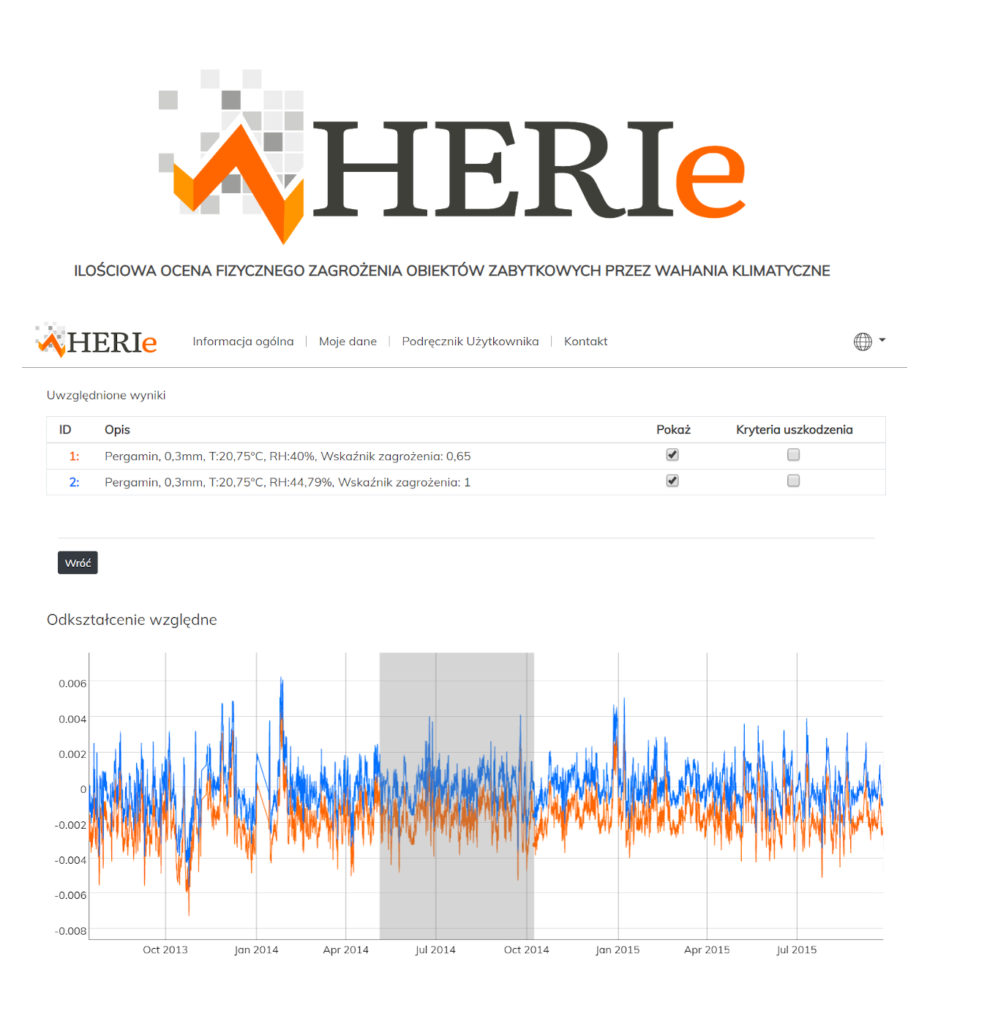987x1024 pixels.
Task: Click the Odkształcenie względne chart title
Action: point(131,620)
